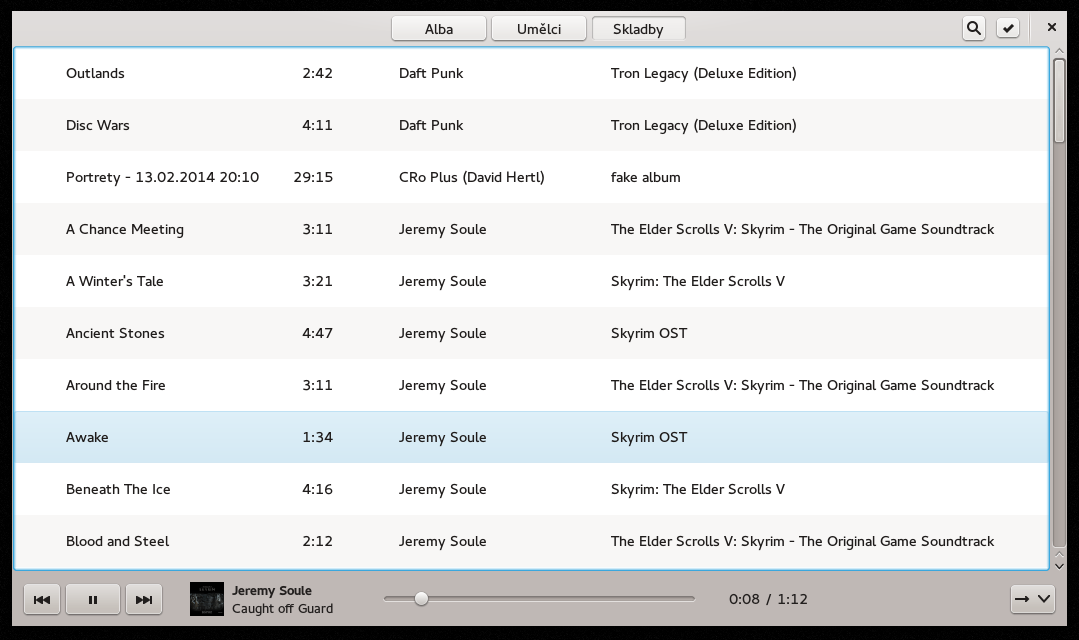Image resolution: width=1079 pixels, height=640 pixels.
Task: Click artist CRo Plus (David Hertl)
Action: pyautogui.click(x=471, y=177)
